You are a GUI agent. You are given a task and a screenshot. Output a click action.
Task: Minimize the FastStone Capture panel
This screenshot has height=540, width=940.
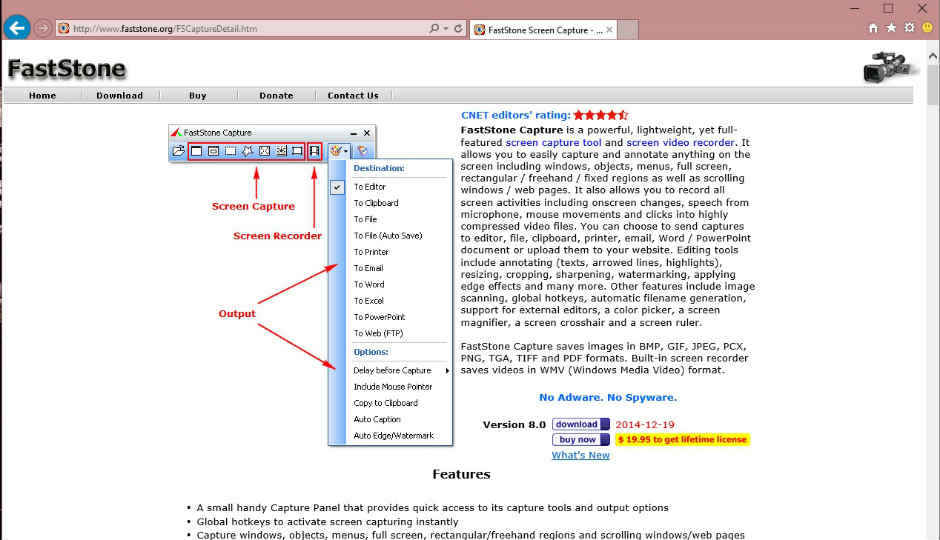coord(354,133)
